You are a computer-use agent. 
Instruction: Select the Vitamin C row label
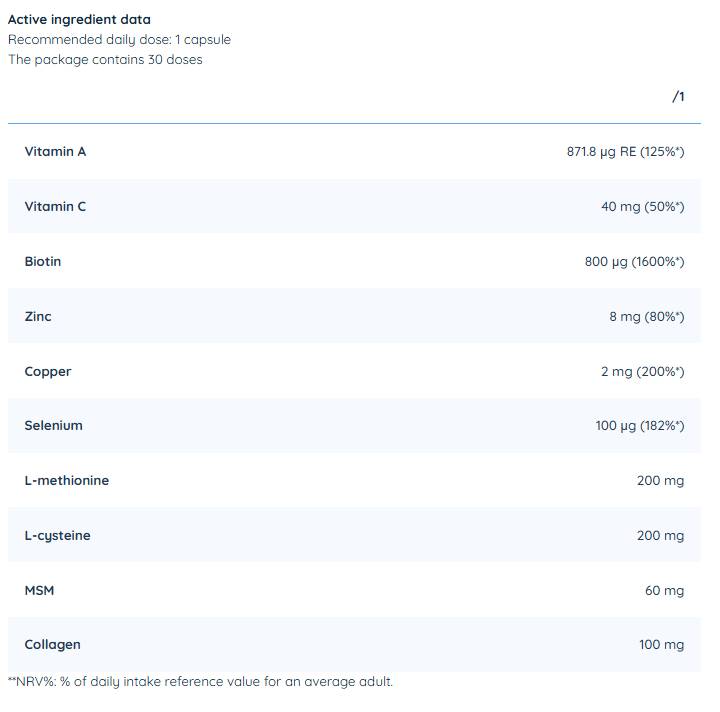click(55, 206)
